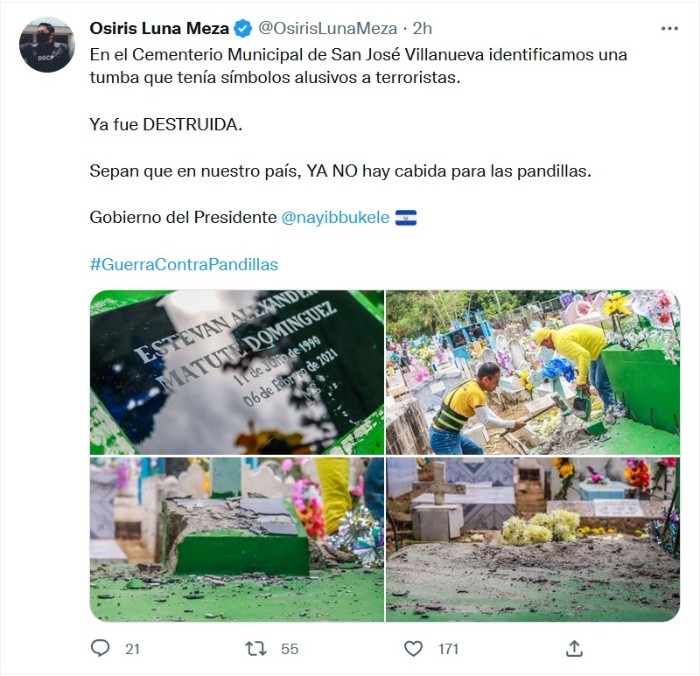View photo of rubble with stone cross
Screen dimensions: 700x676
tap(533, 539)
